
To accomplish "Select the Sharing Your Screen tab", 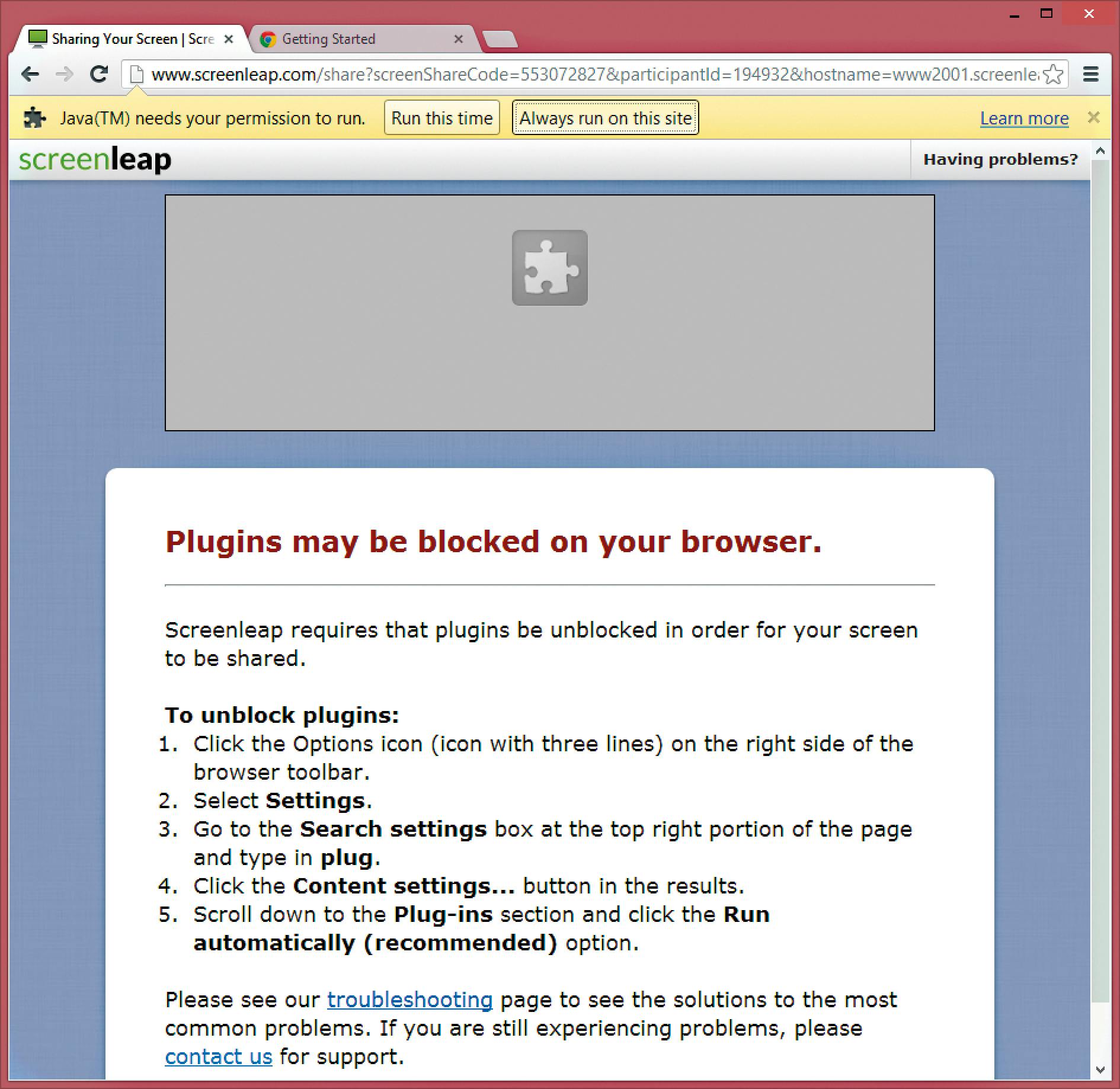I will click(x=130, y=39).
